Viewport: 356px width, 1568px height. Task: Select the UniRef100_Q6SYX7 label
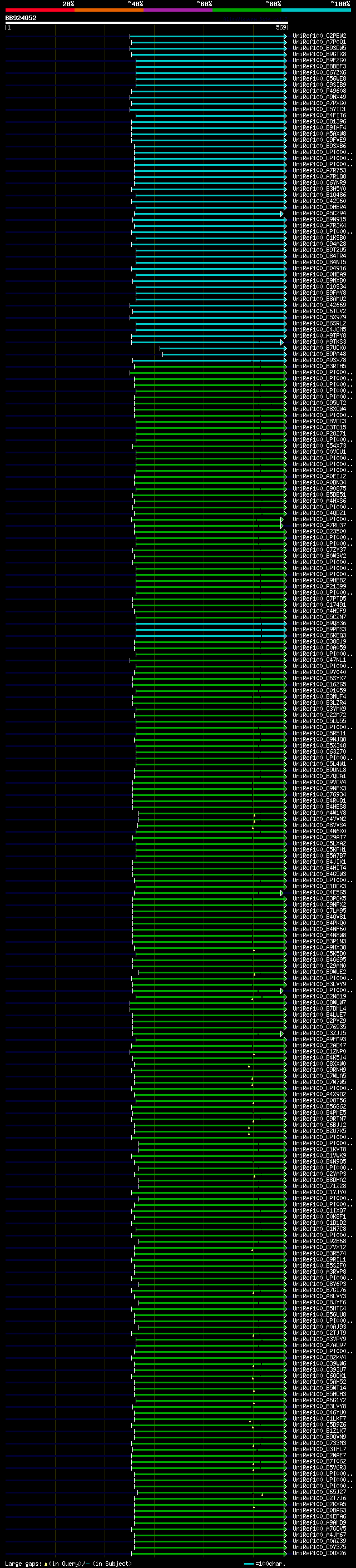(319, 679)
